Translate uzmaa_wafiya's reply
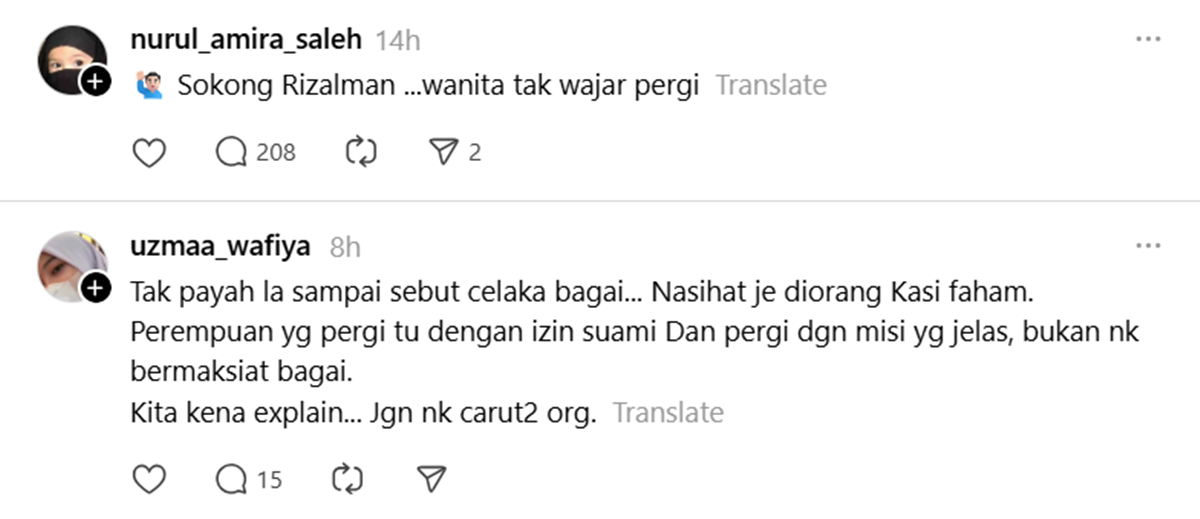1200x519 pixels. (x=667, y=413)
